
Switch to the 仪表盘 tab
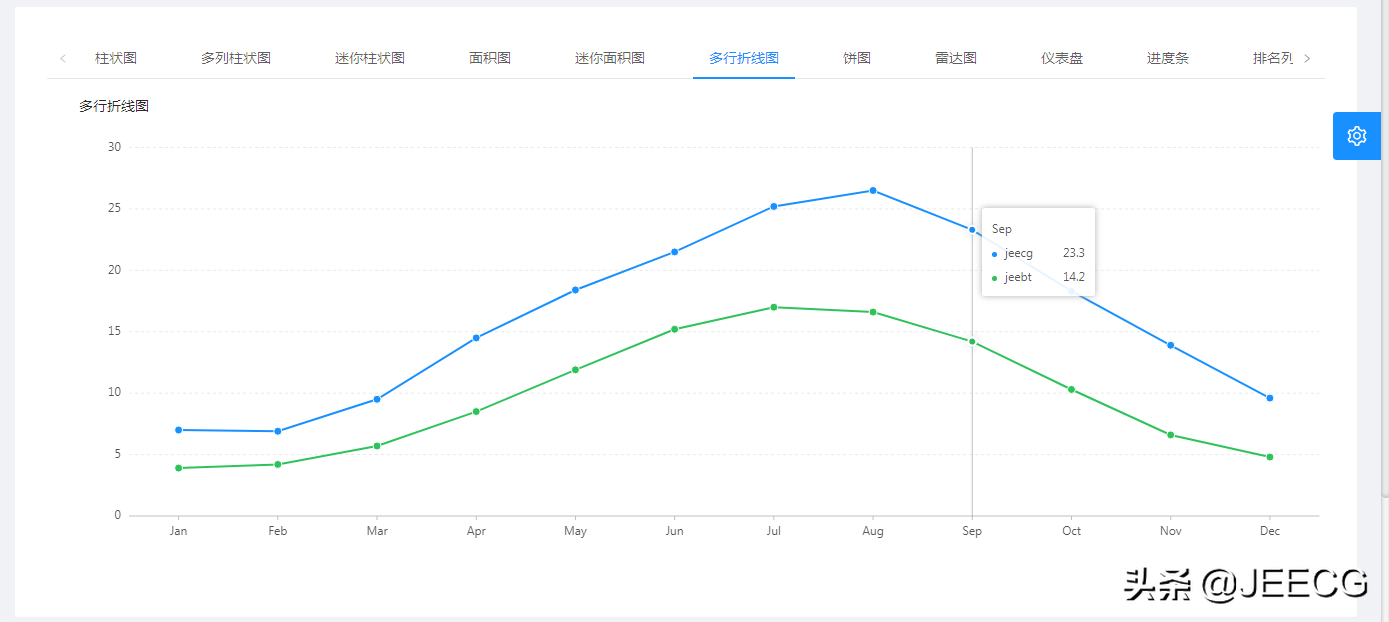1062,58
